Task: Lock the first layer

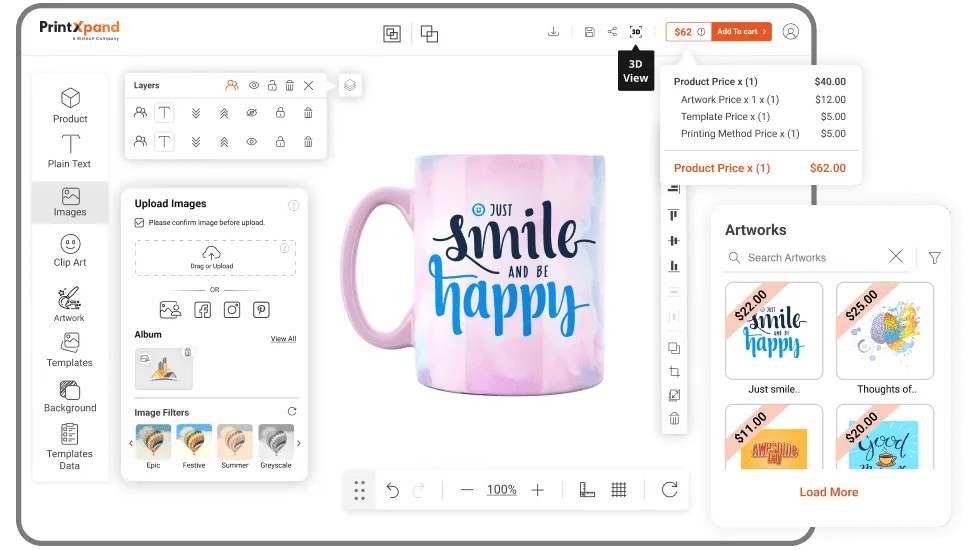Action: pos(280,112)
